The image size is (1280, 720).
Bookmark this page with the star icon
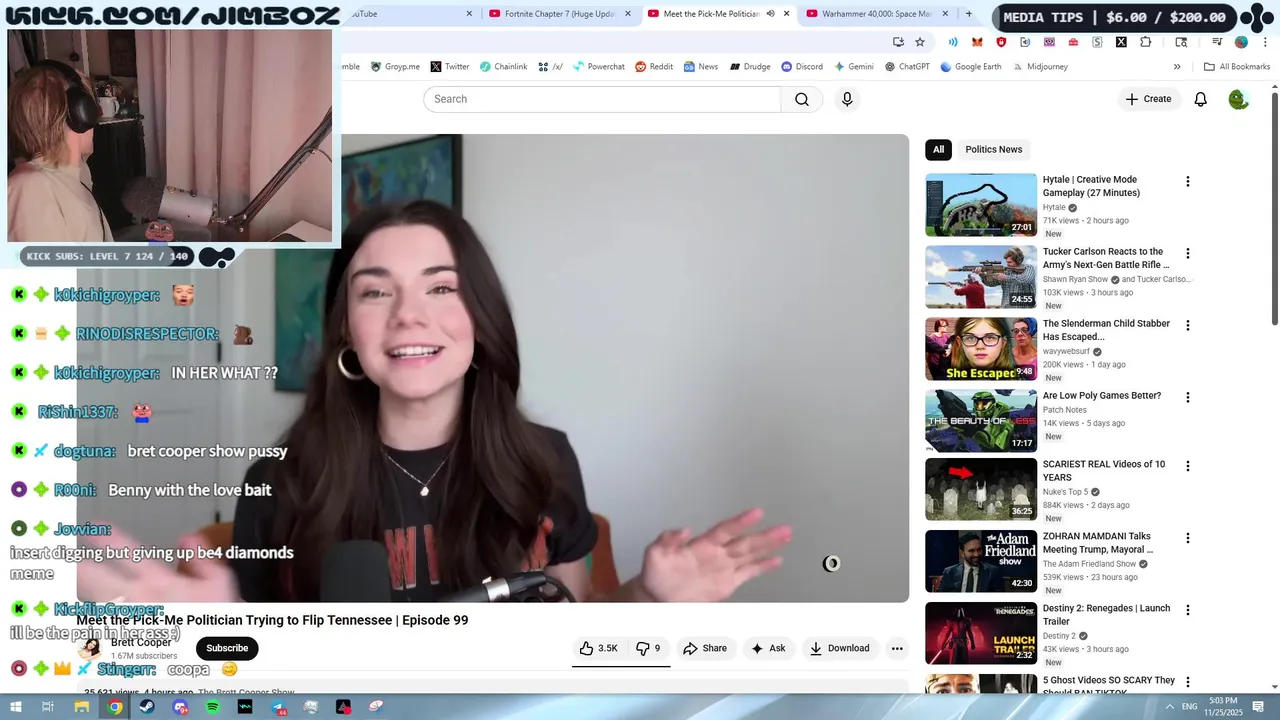[920, 42]
